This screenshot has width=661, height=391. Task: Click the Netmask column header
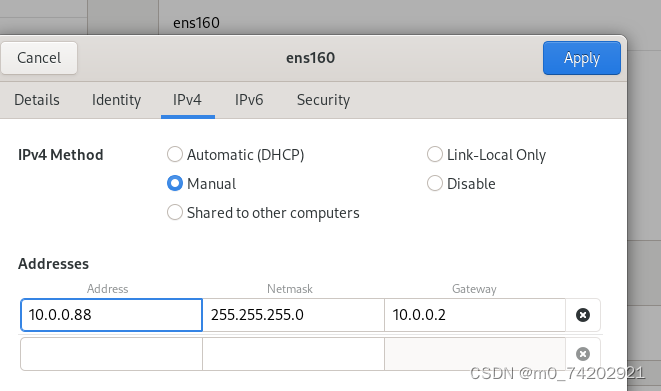pyautogui.click(x=290, y=289)
